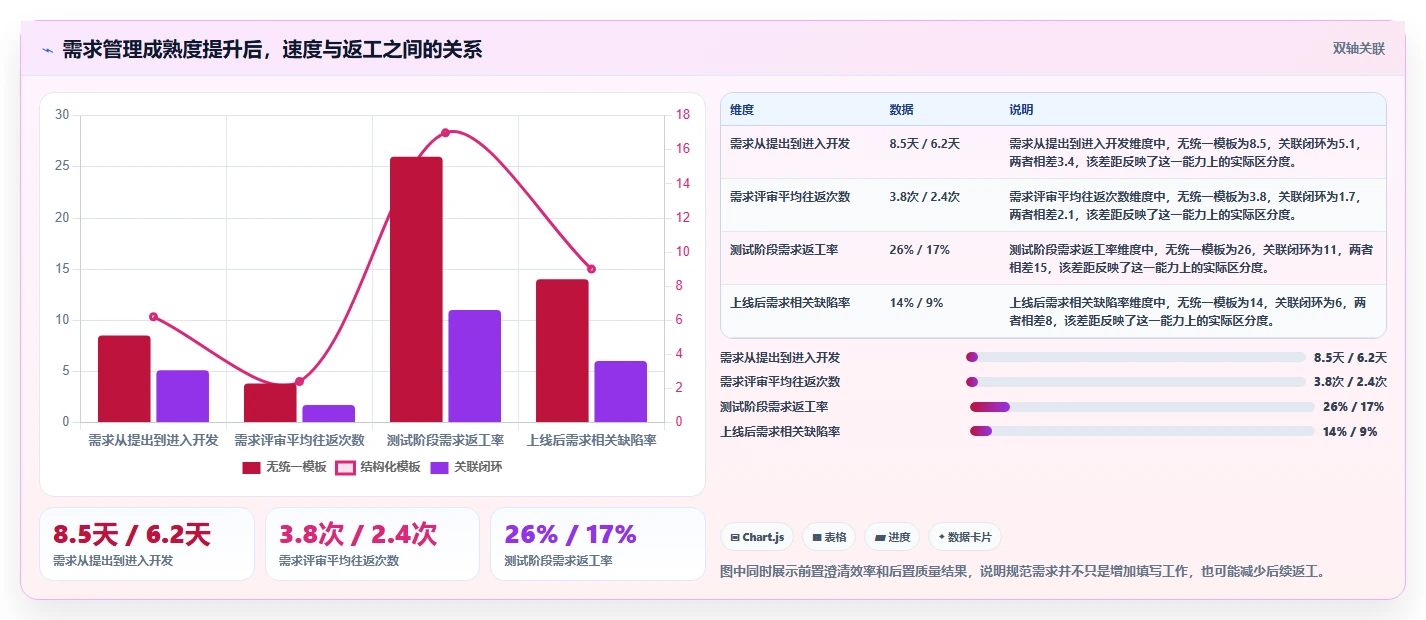Open the purple 26% / 17% stat card

click(x=598, y=544)
